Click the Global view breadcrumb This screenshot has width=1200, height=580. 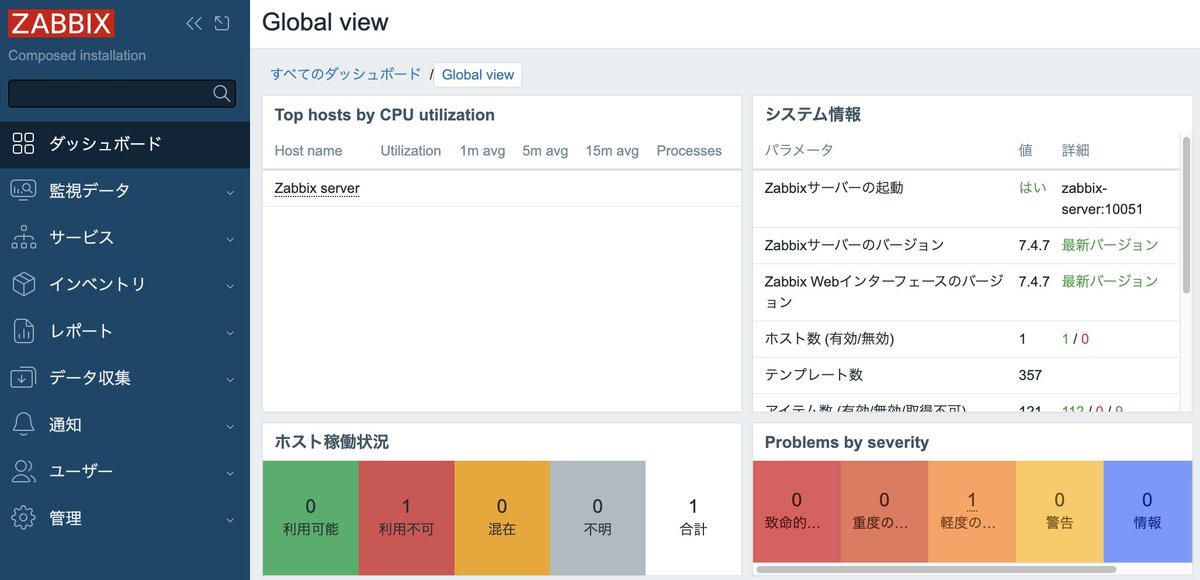click(478, 75)
